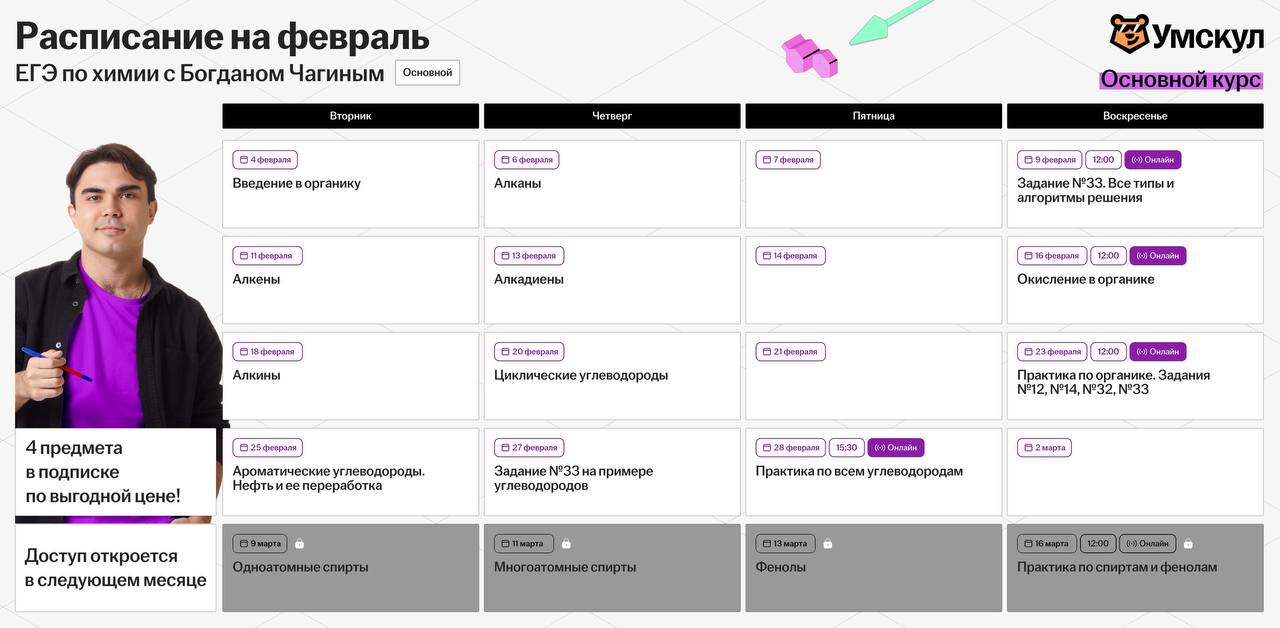Viewport: 1280px width, 628px height.
Task: Click the lock icon next to 9 марта
Action: point(299,544)
